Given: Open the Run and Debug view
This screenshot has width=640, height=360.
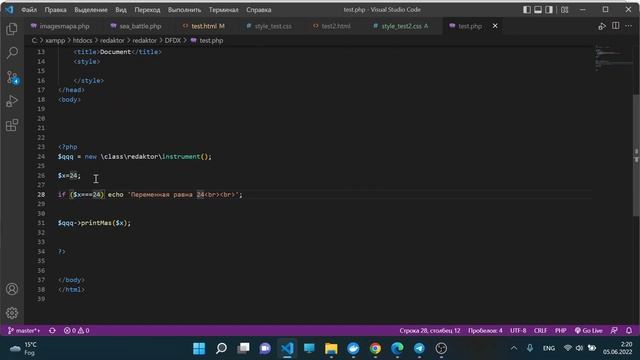Looking at the screenshot, I should (12, 101).
